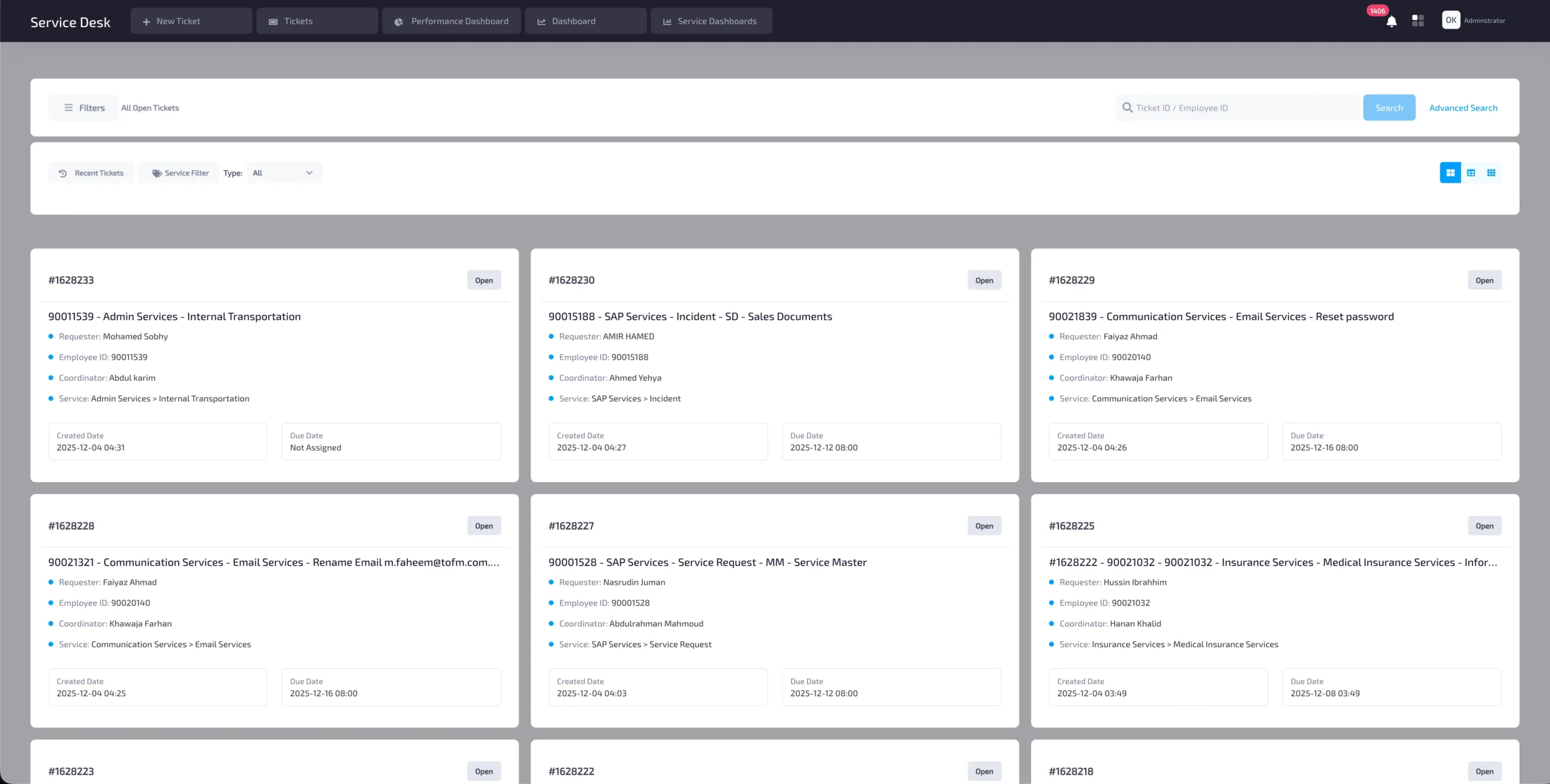Open the Service Filter tag selector
This screenshot has height=784, width=1550.
[x=180, y=173]
